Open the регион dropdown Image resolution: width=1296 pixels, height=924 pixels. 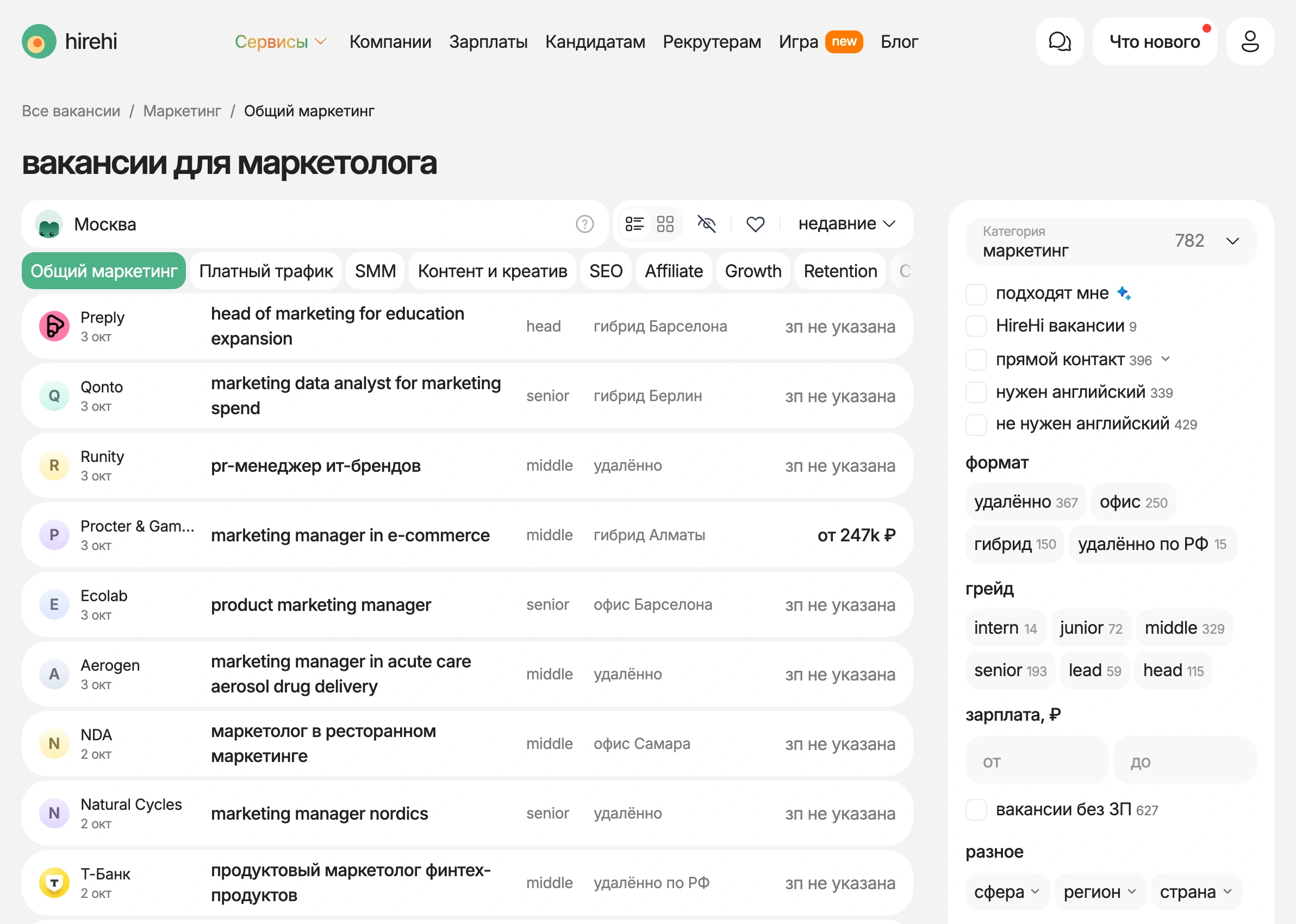(x=1100, y=892)
